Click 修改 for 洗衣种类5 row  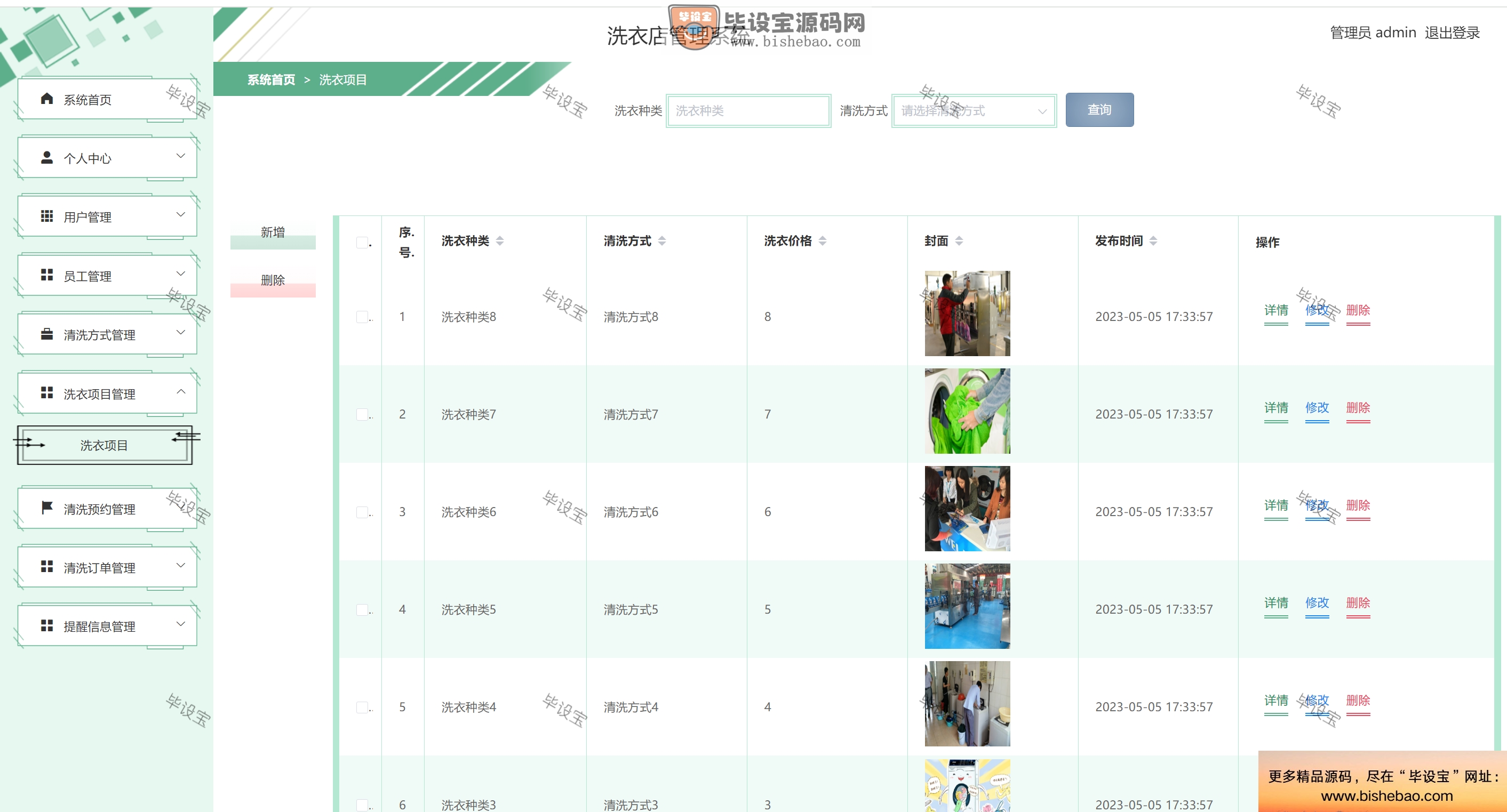pyautogui.click(x=1317, y=604)
